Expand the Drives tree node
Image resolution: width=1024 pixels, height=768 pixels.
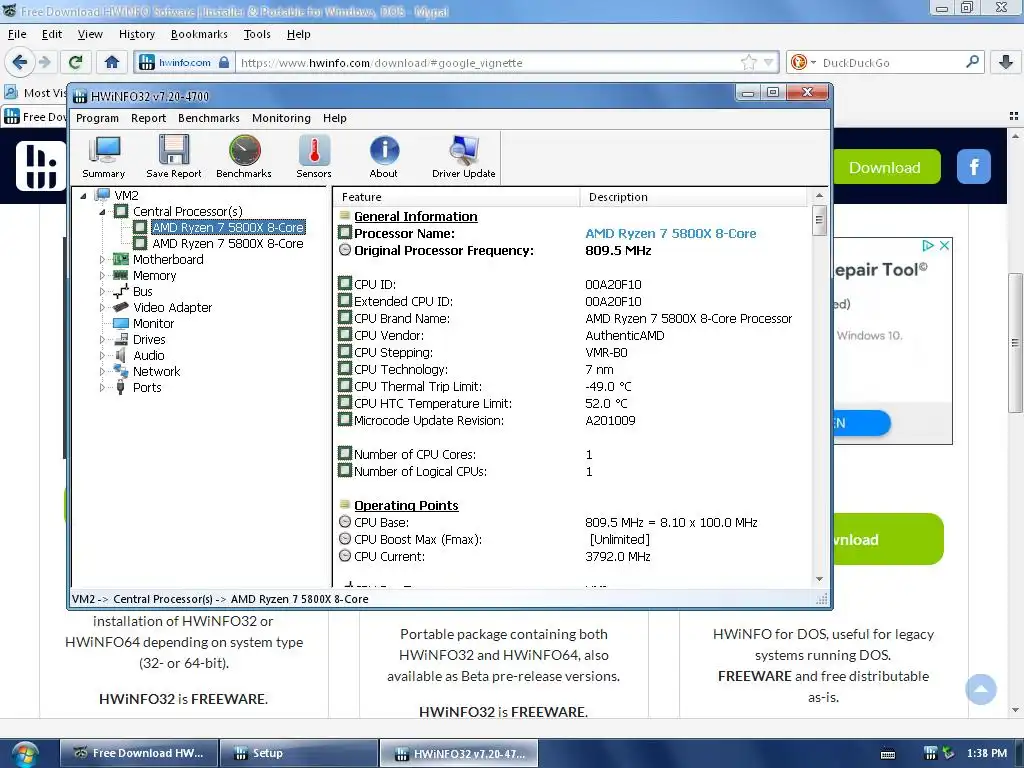[x=102, y=340]
